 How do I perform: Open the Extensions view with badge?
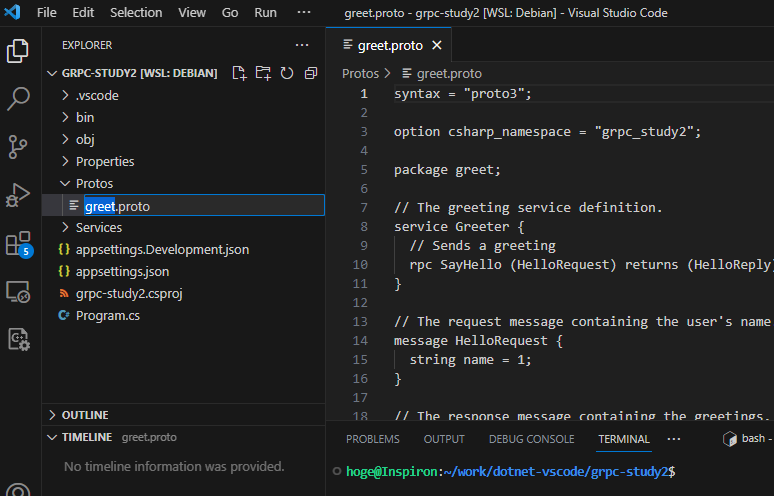coord(19,244)
